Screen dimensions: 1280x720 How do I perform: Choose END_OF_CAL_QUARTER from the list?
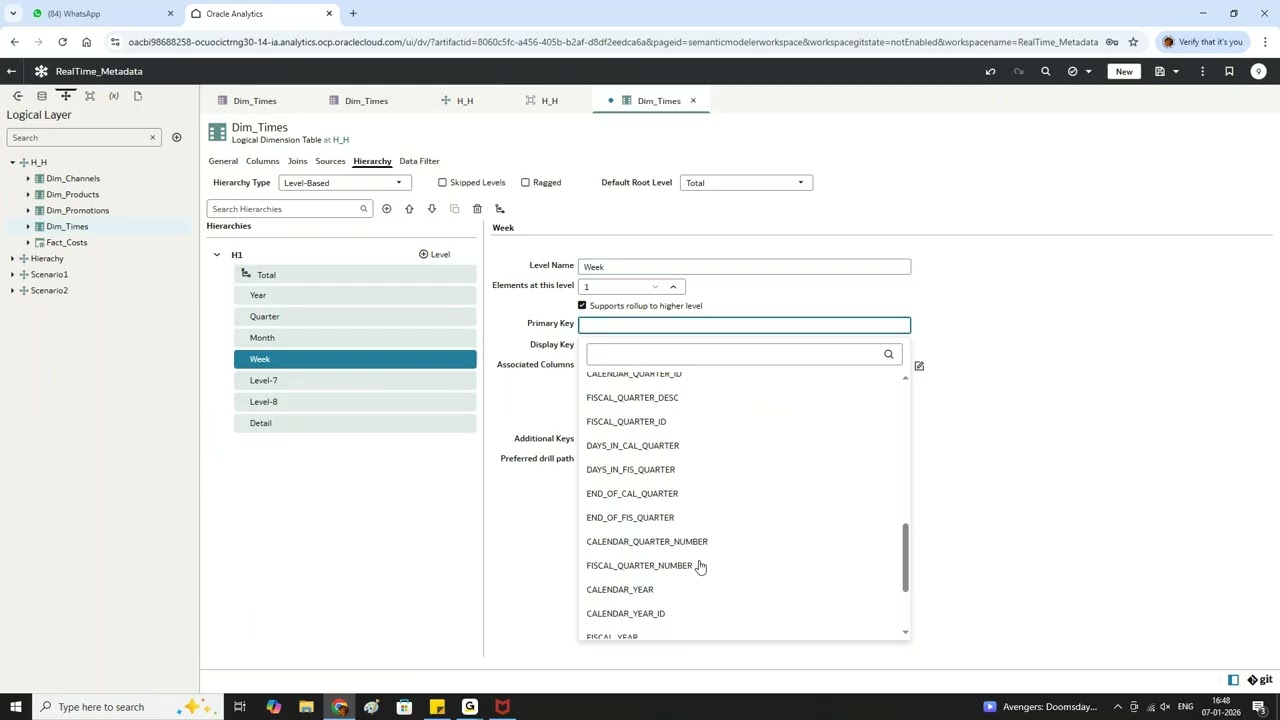pos(632,494)
